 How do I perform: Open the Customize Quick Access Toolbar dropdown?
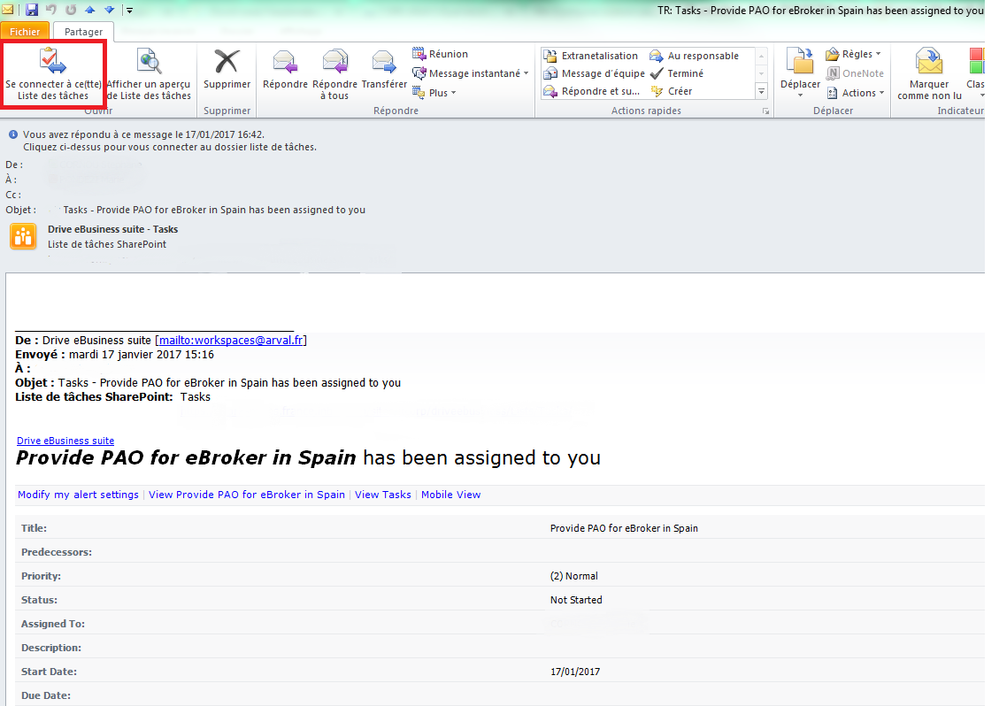(129, 10)
